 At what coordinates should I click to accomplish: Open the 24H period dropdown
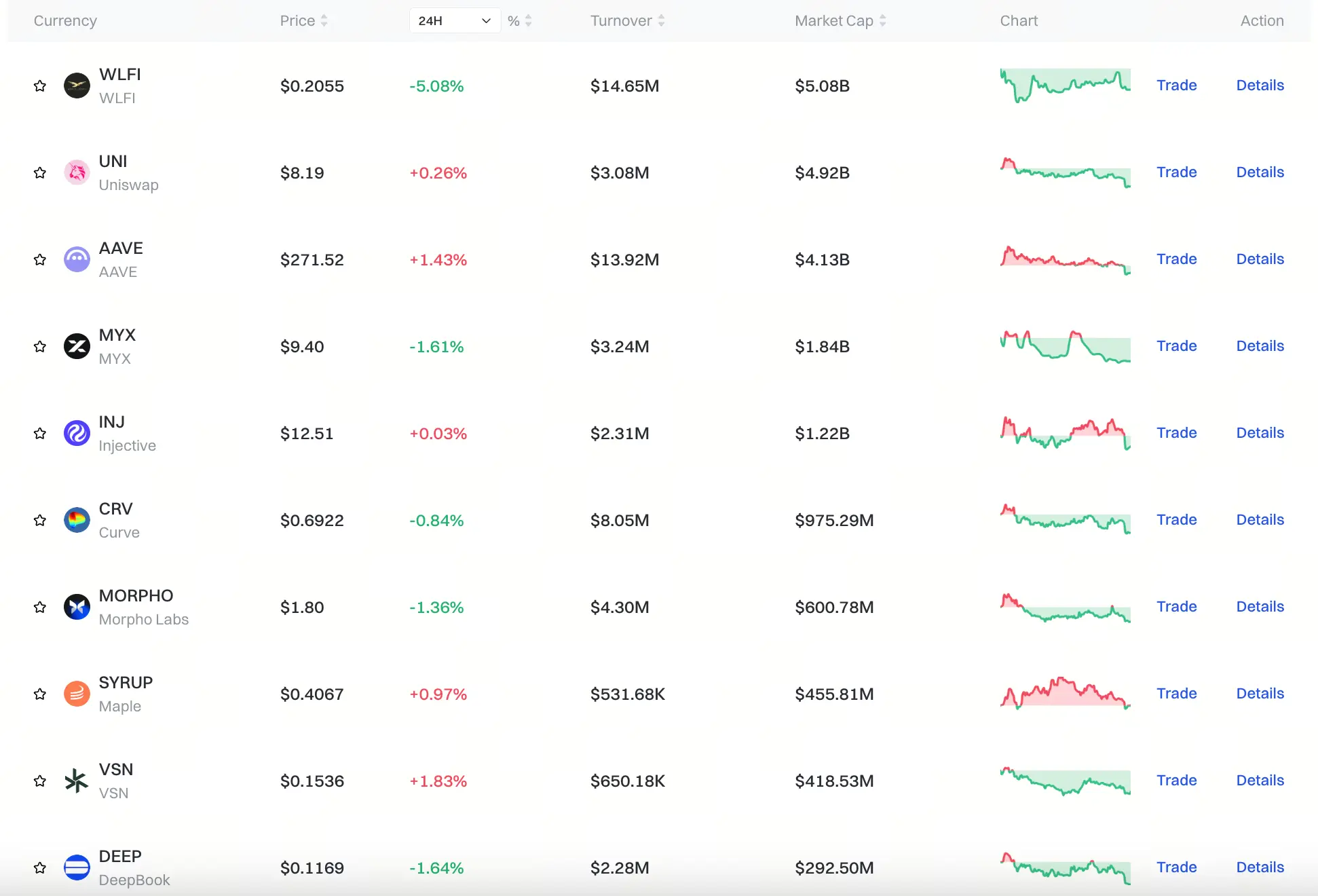[x=455, y=21]
